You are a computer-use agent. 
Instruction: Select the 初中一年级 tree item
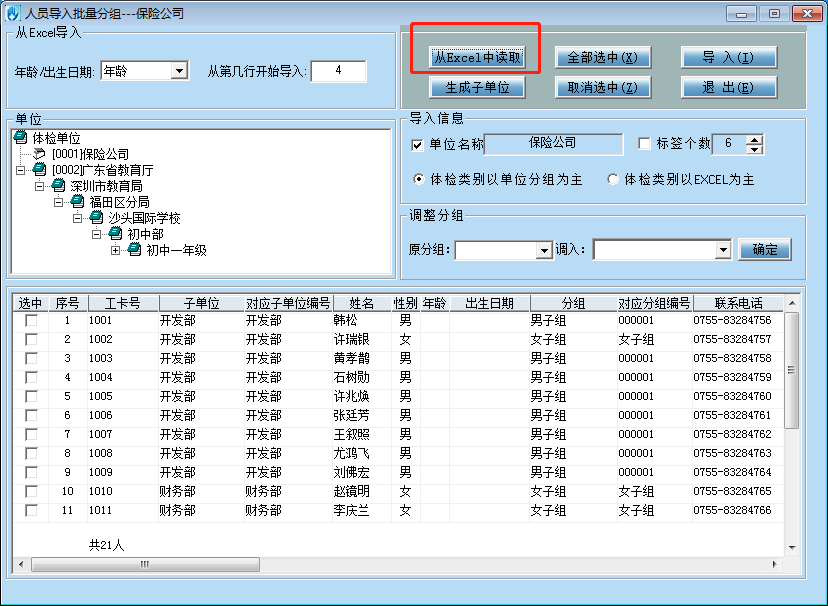point(176,250)
